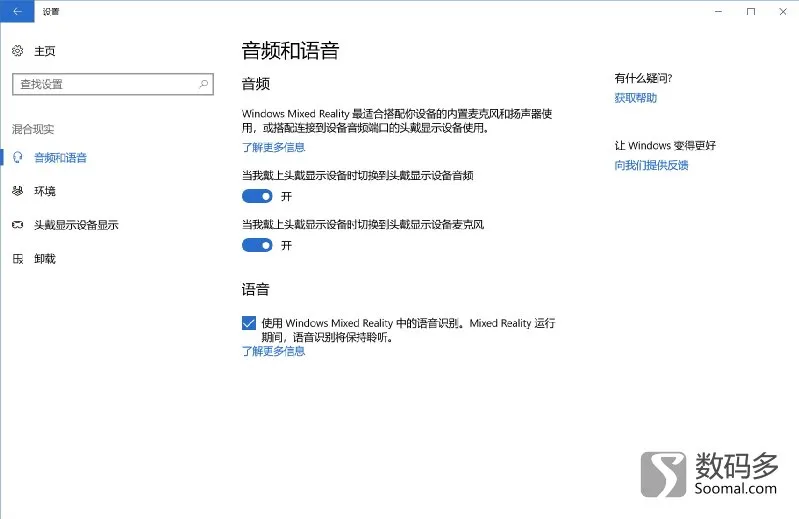The image size is (799, 519).
Task: Click the 语音 section heading
Action: (x=256, y=289)
